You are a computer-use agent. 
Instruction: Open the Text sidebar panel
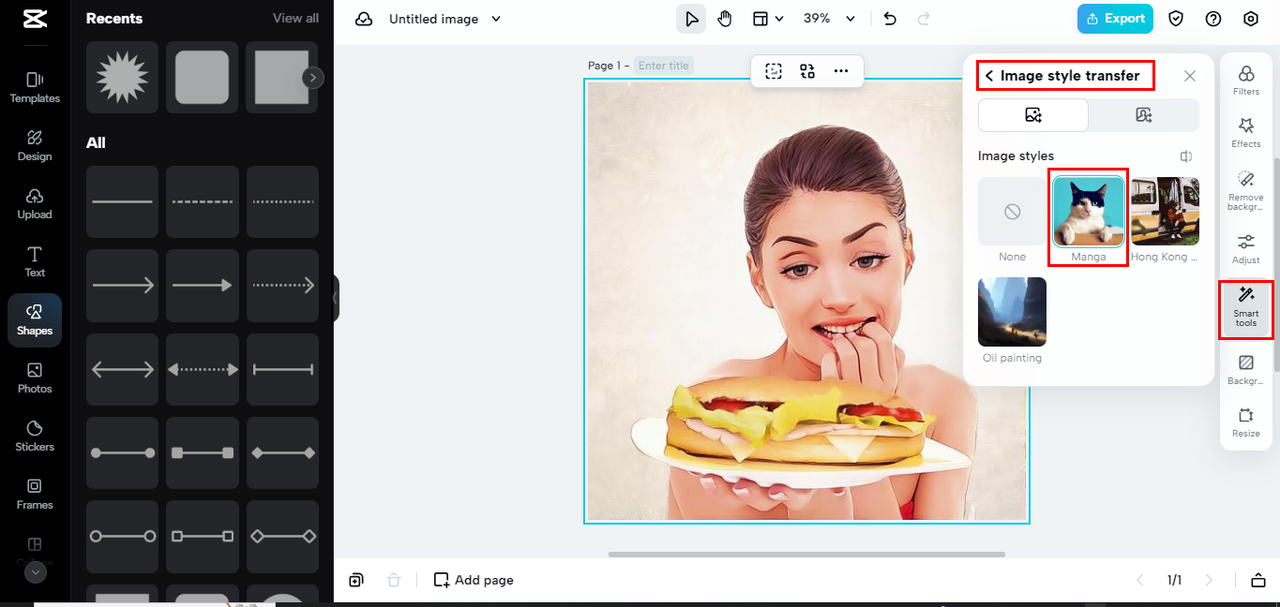[35, 261]
